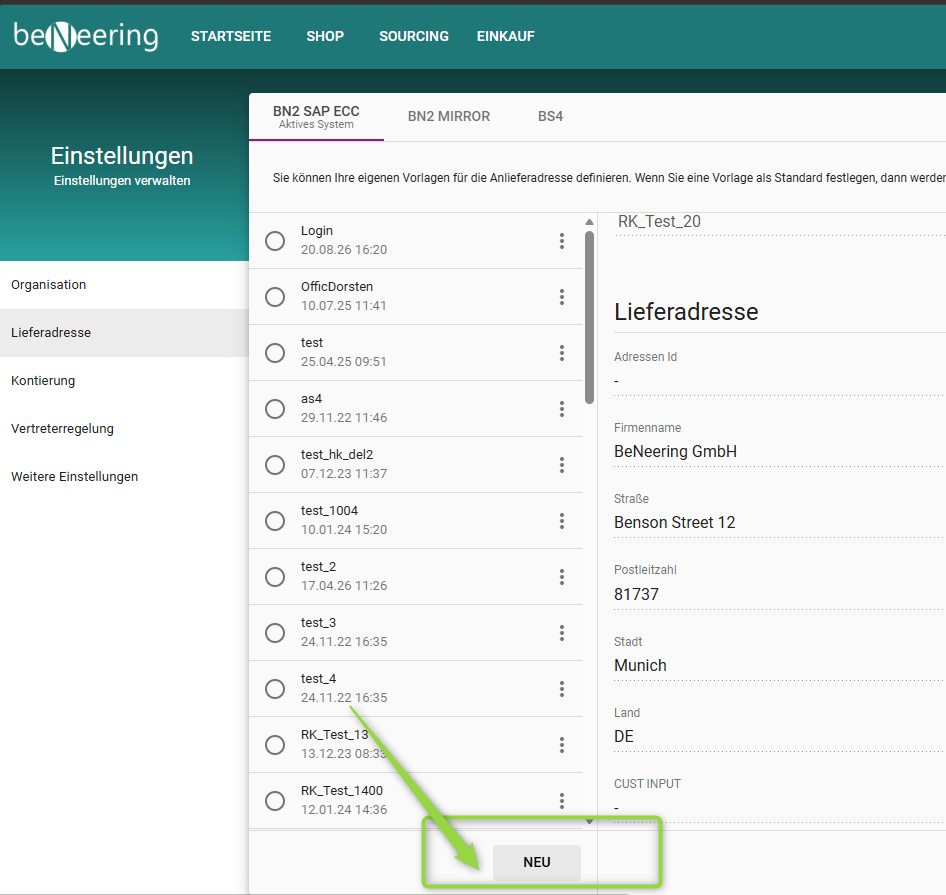Click the Straße field Benson Street 12
This screenshot has height=895, width=946.
pyautogui.click(x=779, y=523)
